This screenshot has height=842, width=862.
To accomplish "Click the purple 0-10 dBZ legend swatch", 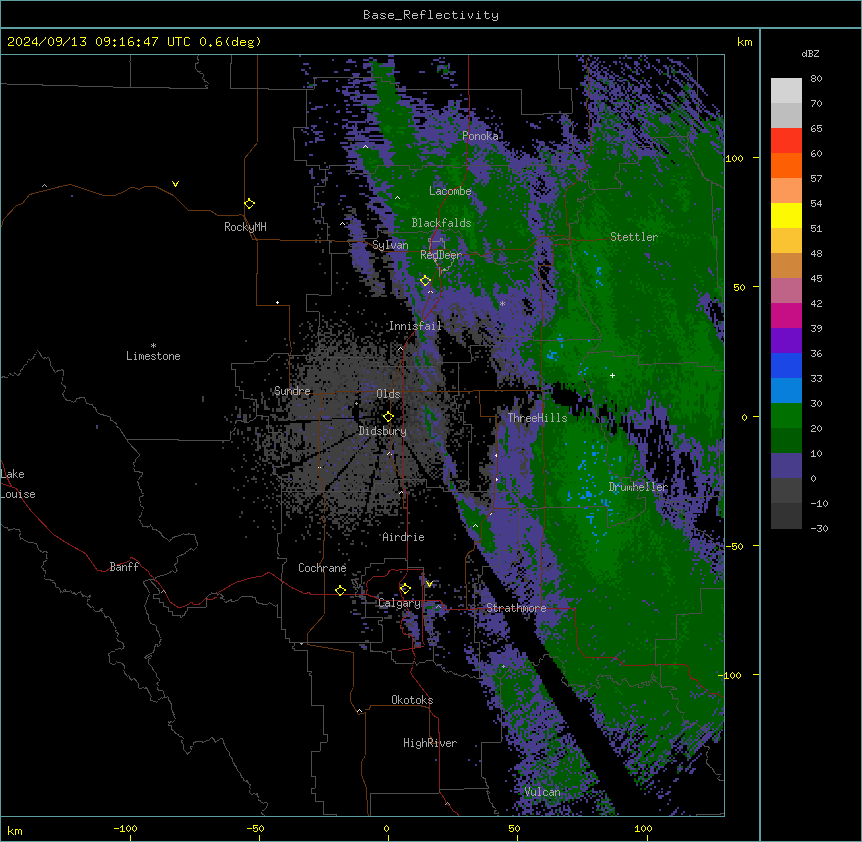I will point(786,466).
